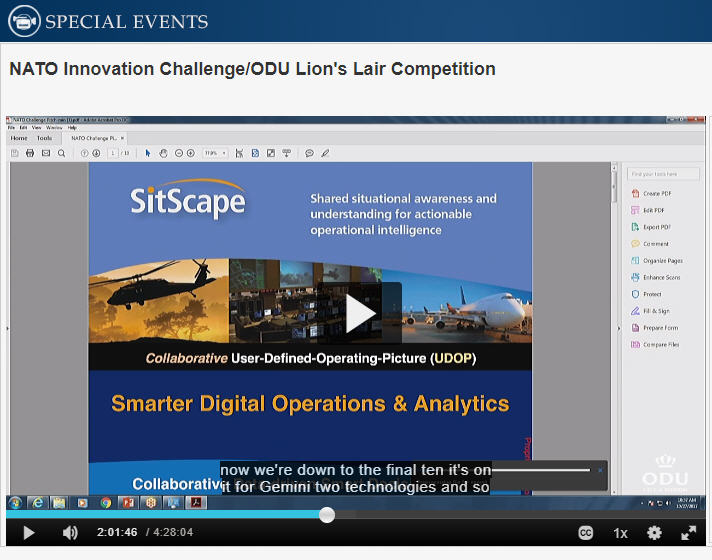Open Enhance Scans in tools pane
The height and width of the screenshot is (560, 712).
tap(656, 278)
